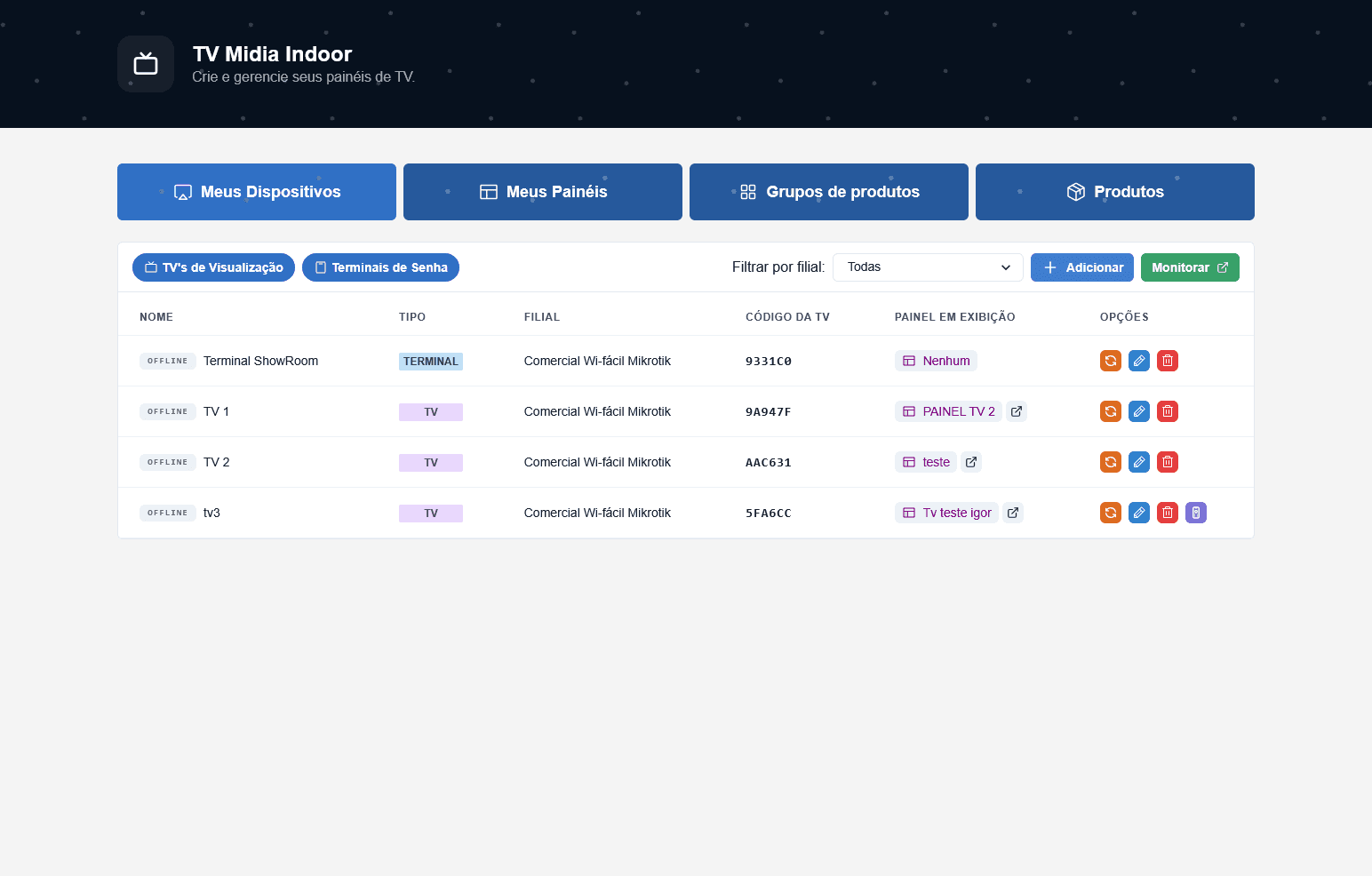The width and height of the screenshot is (1372, 876).
Task: Click the tv3 device name
Action: click(x=211, y=513)
